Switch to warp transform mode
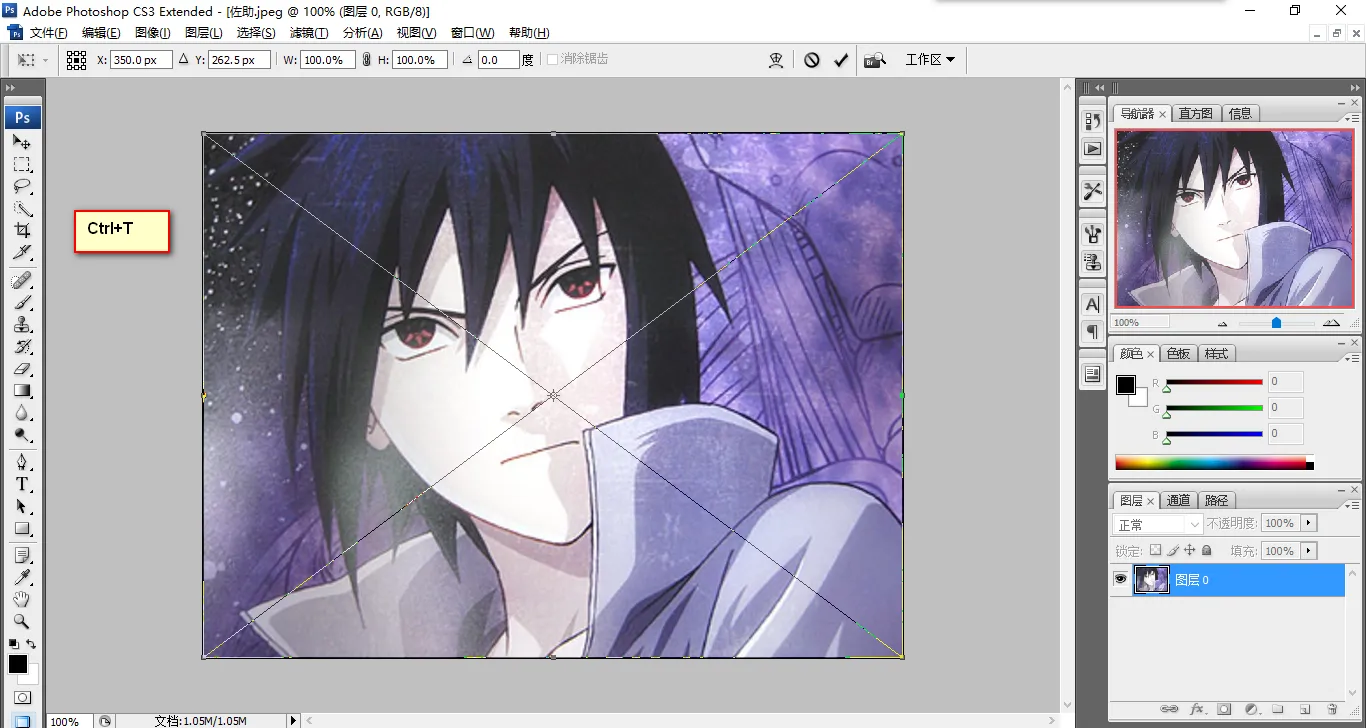This screenshot has width=1366, height=728. click(x=776, y=60)
